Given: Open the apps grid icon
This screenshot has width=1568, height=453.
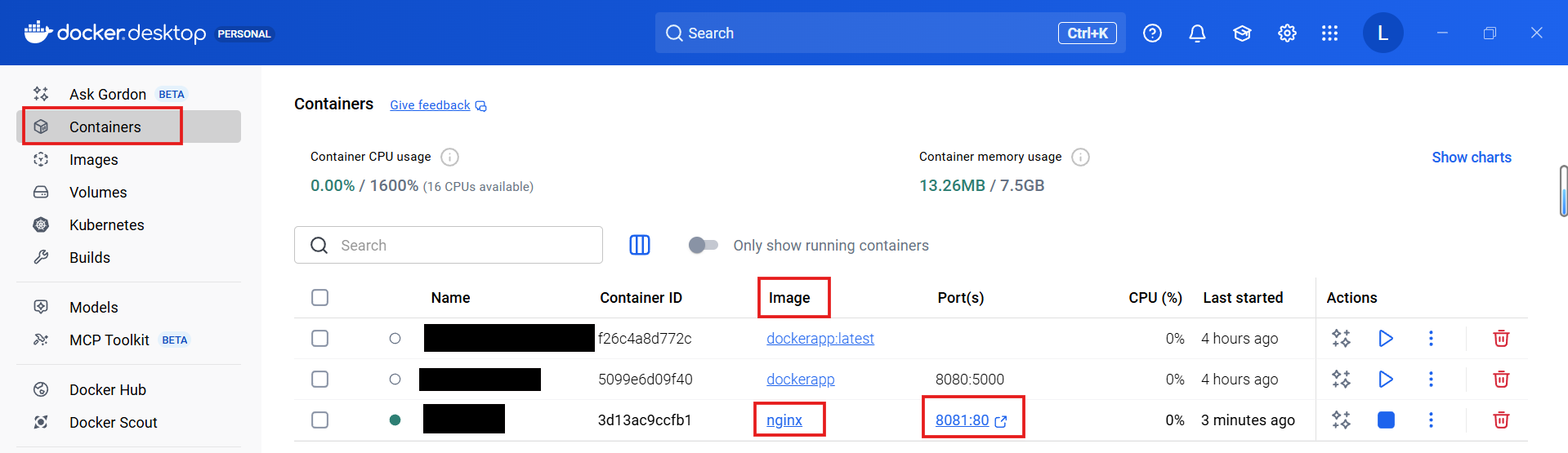Looking at the screenshot, I should tap(1329, 33).
